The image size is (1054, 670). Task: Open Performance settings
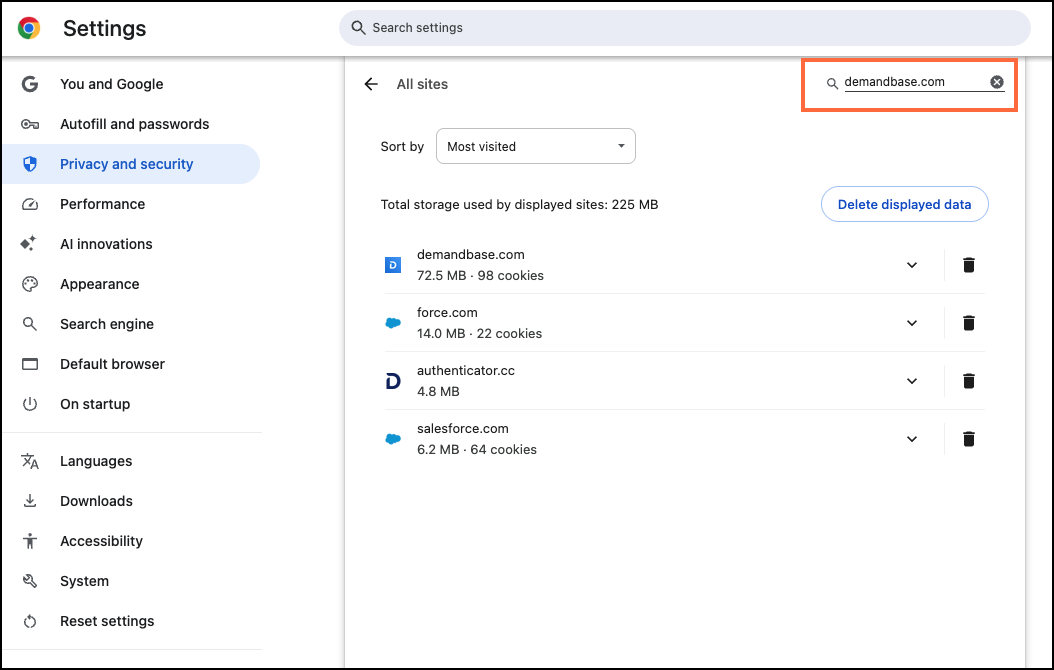(x=131, y=204)
